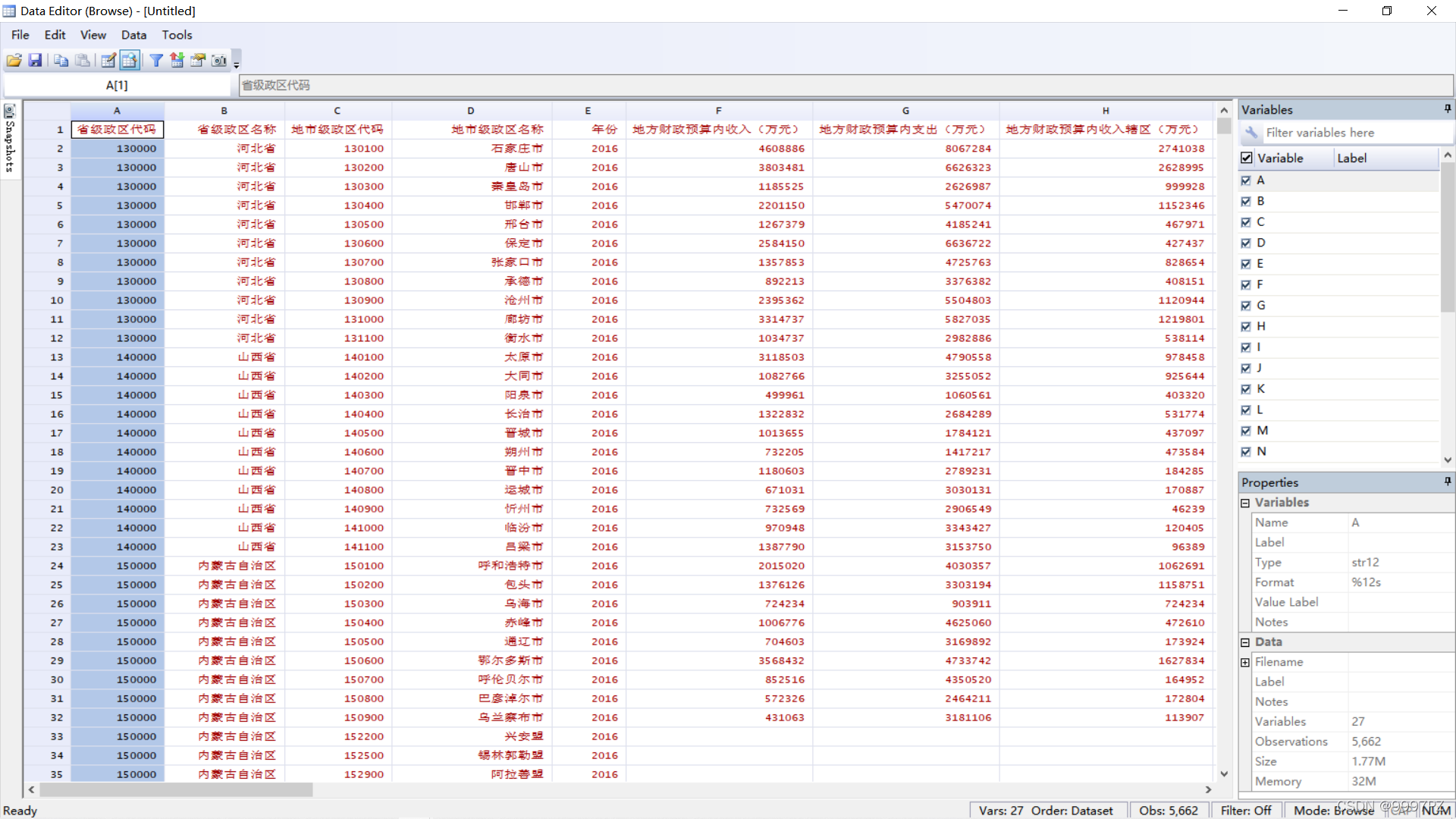Click the Label column header in Variables
This screenshot has width=1456, height=819.
pyautogui.click(x=1385, y=158)
